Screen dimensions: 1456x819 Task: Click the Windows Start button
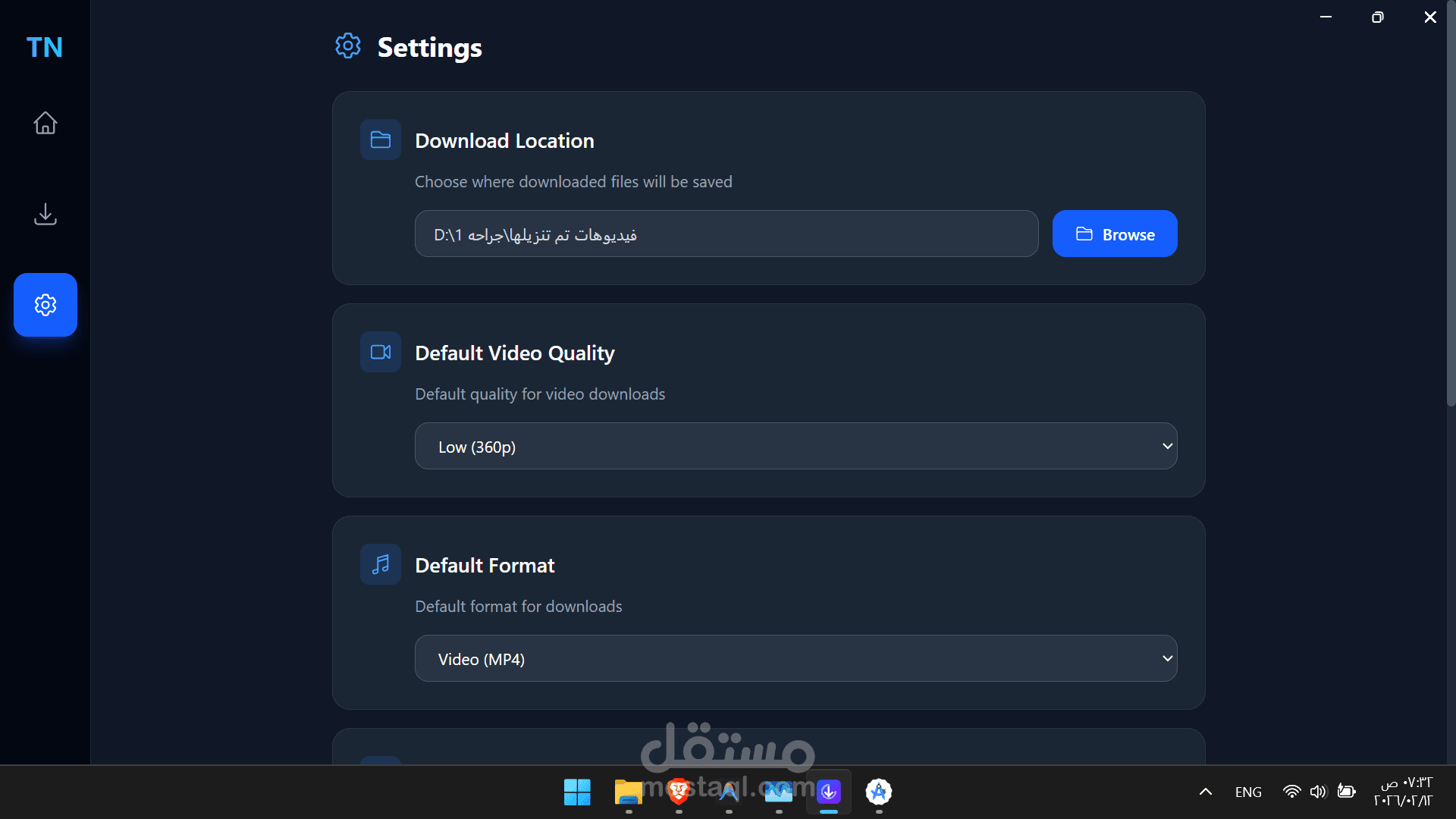pyautogui.click(x=577, y=792)
